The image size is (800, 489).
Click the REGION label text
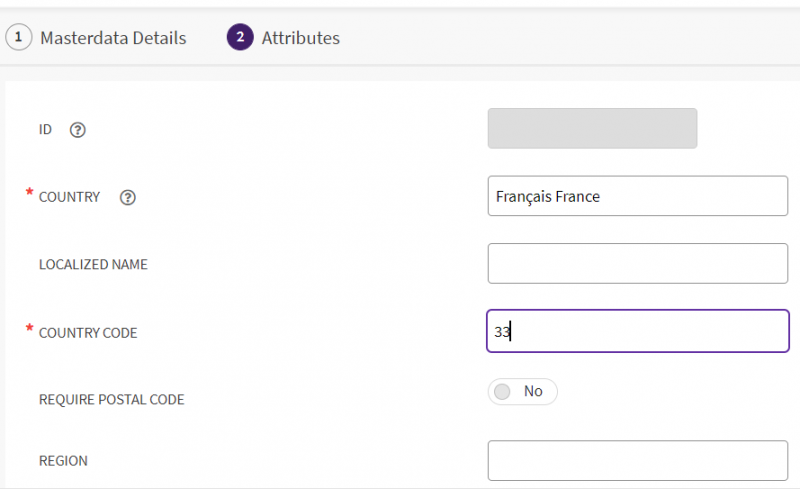point(63,461)
